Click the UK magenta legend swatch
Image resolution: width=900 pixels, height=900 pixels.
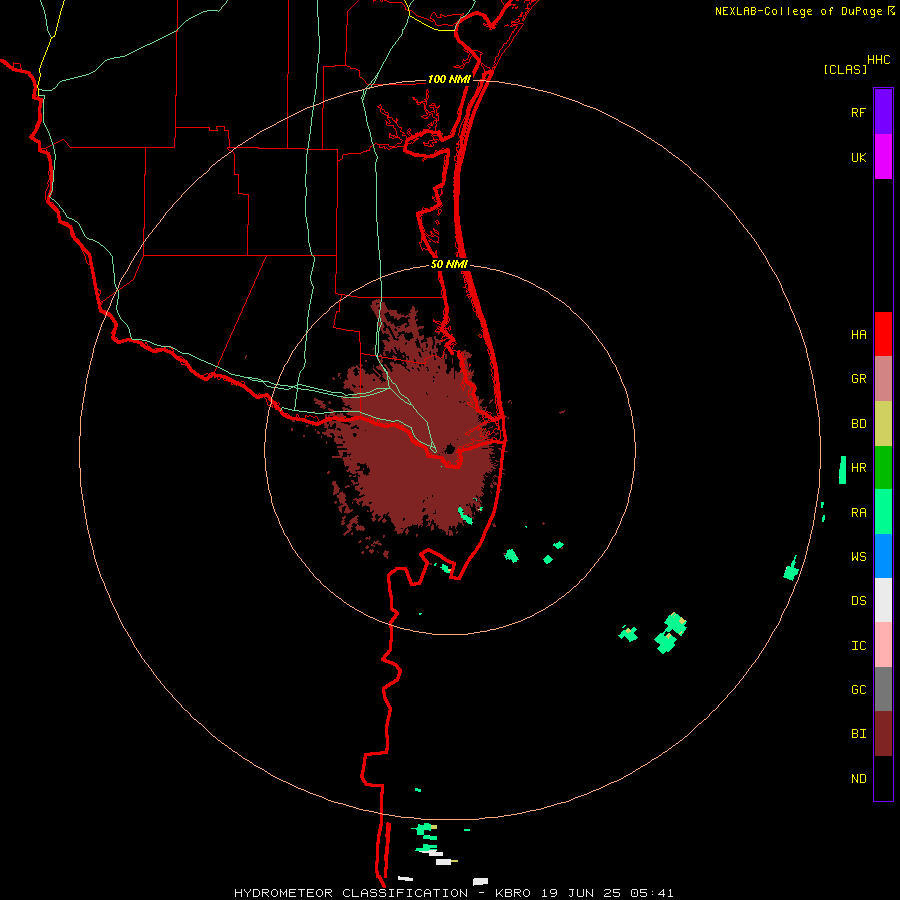pyautogui.click(x=883, y=157)
